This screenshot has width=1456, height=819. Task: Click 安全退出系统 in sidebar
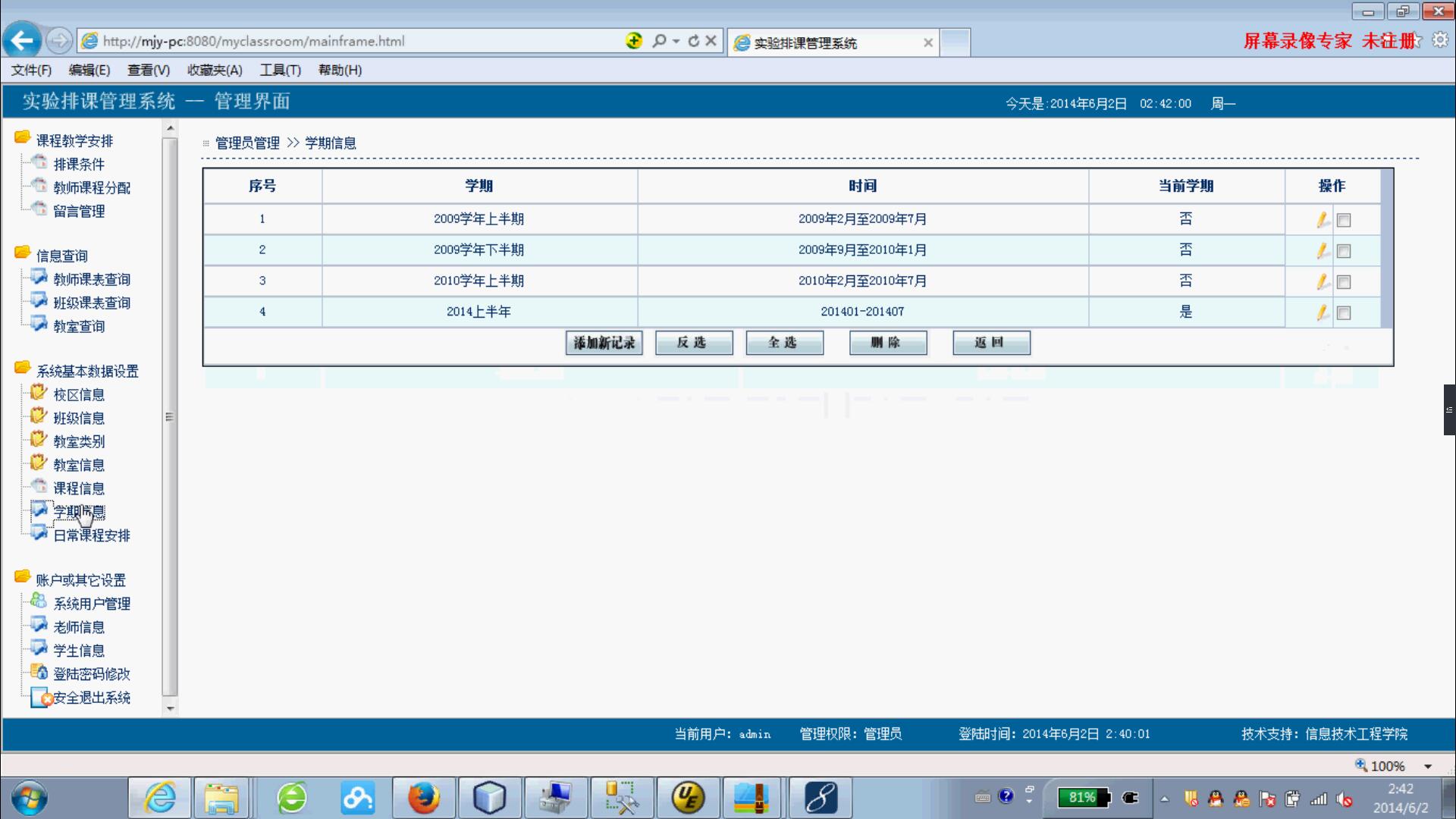(92, 698)
